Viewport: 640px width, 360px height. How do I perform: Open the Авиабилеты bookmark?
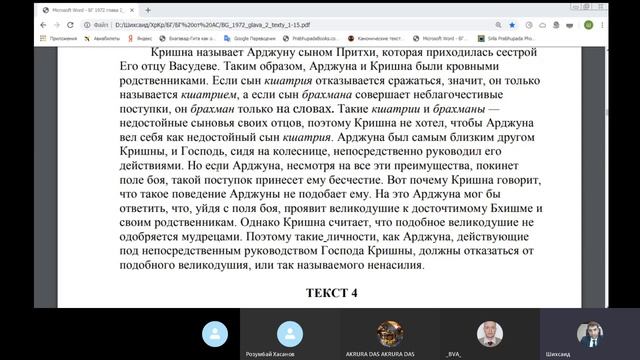(102, 38)
